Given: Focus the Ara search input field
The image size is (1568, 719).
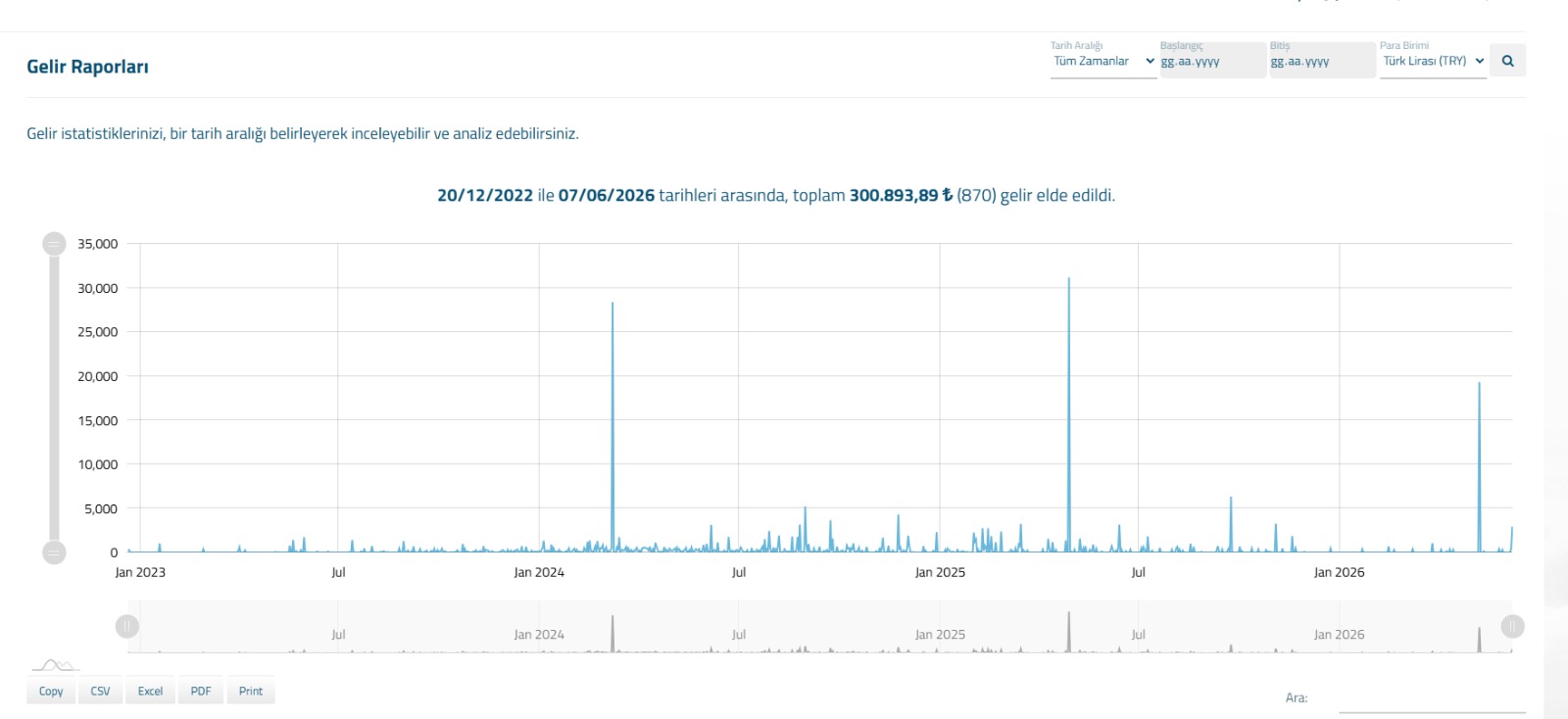Looking at the screenshot, I should tap(1432, 698).
